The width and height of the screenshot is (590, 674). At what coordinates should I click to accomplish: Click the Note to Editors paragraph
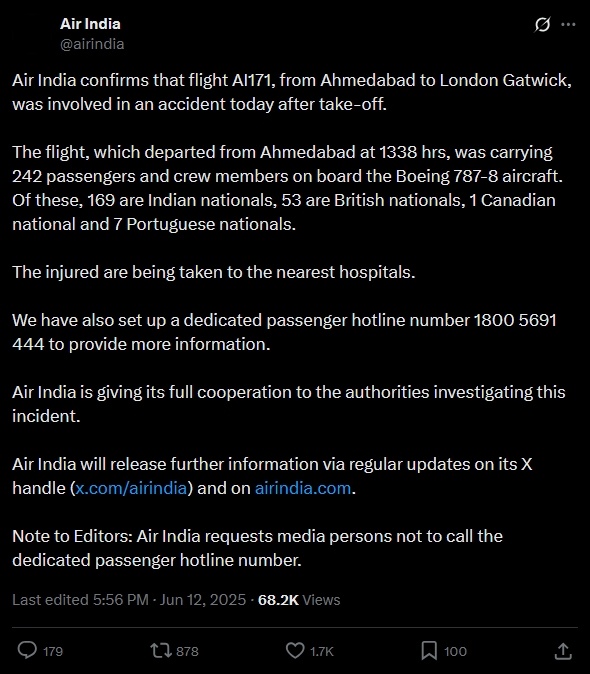coord(257,548)
